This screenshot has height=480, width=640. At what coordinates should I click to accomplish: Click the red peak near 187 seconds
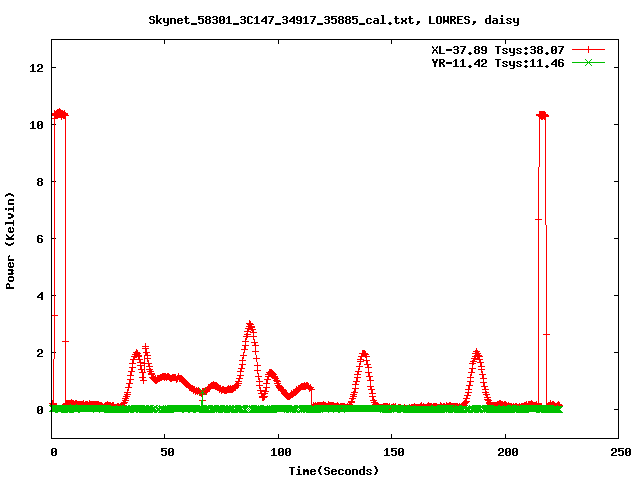(x=476, y=352)
